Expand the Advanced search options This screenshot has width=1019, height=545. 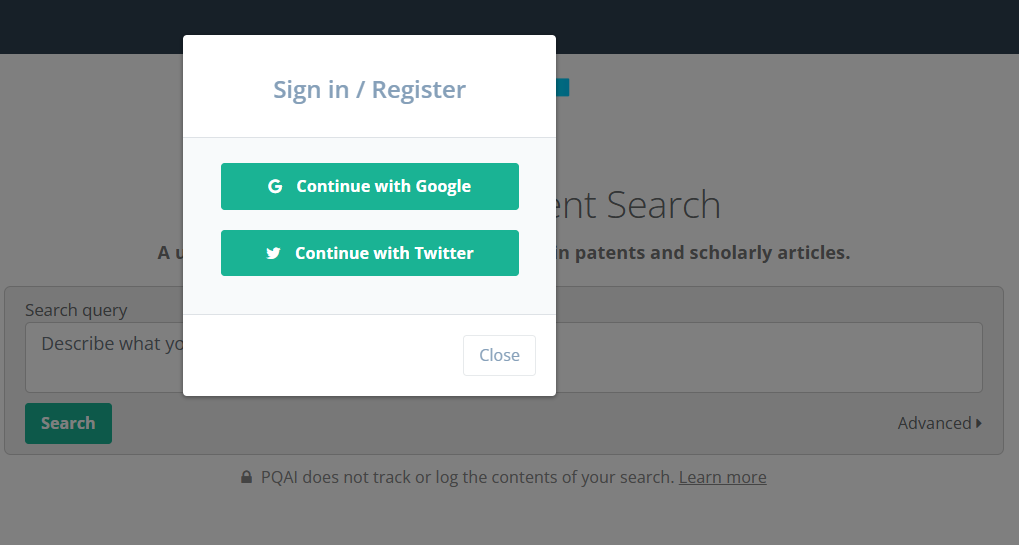tap(940, 424)
